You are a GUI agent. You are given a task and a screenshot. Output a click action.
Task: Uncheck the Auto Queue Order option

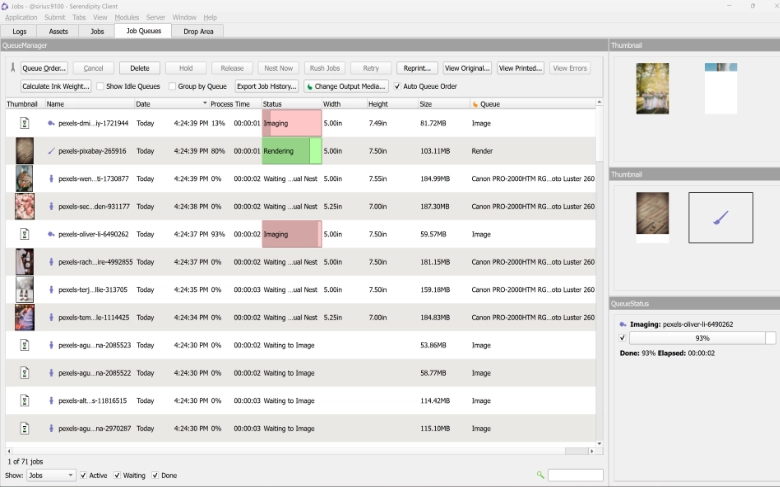(397, 86)
